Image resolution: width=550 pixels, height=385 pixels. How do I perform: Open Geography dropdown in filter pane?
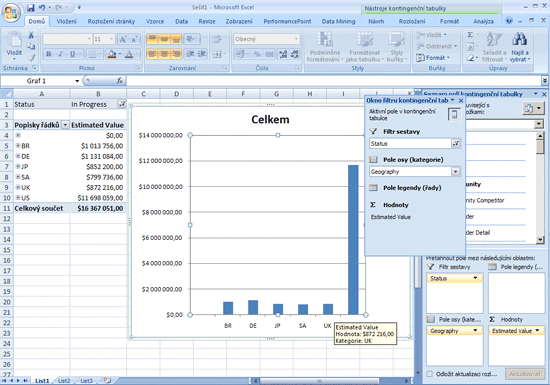[x=455, y=171]
